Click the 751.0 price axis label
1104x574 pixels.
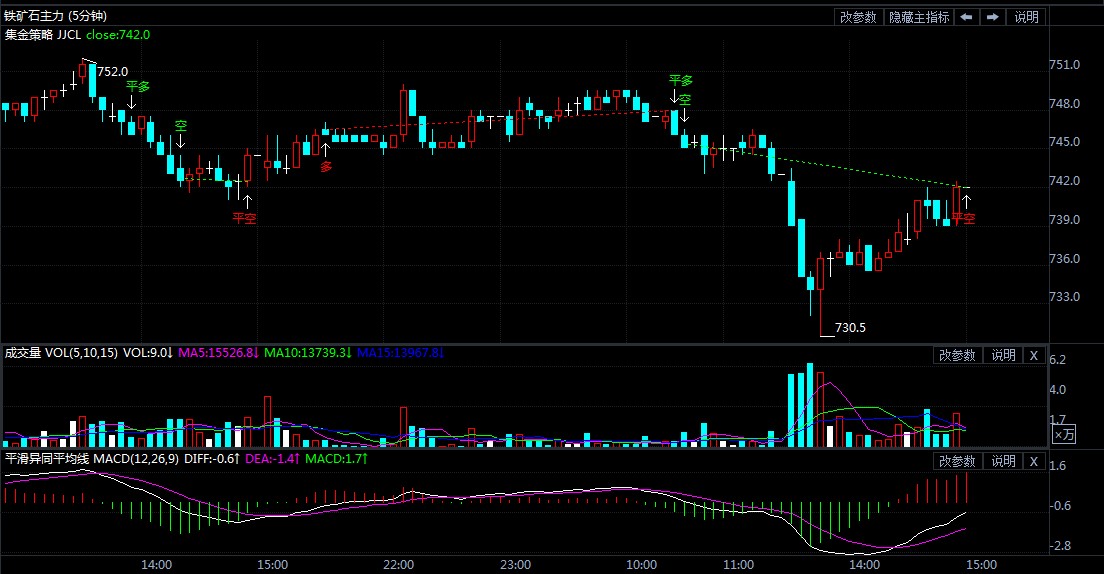tap(1064, 65)
